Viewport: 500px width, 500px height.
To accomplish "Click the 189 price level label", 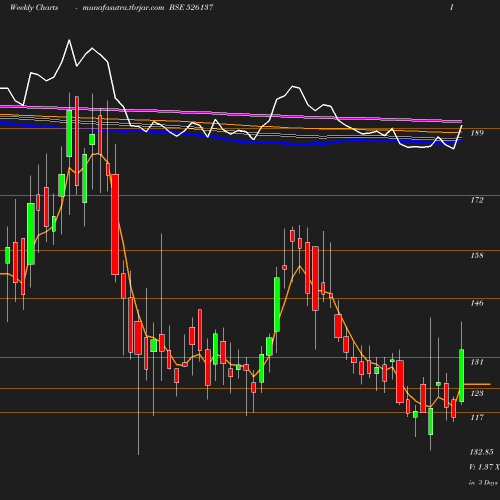I will coord(477,133).
